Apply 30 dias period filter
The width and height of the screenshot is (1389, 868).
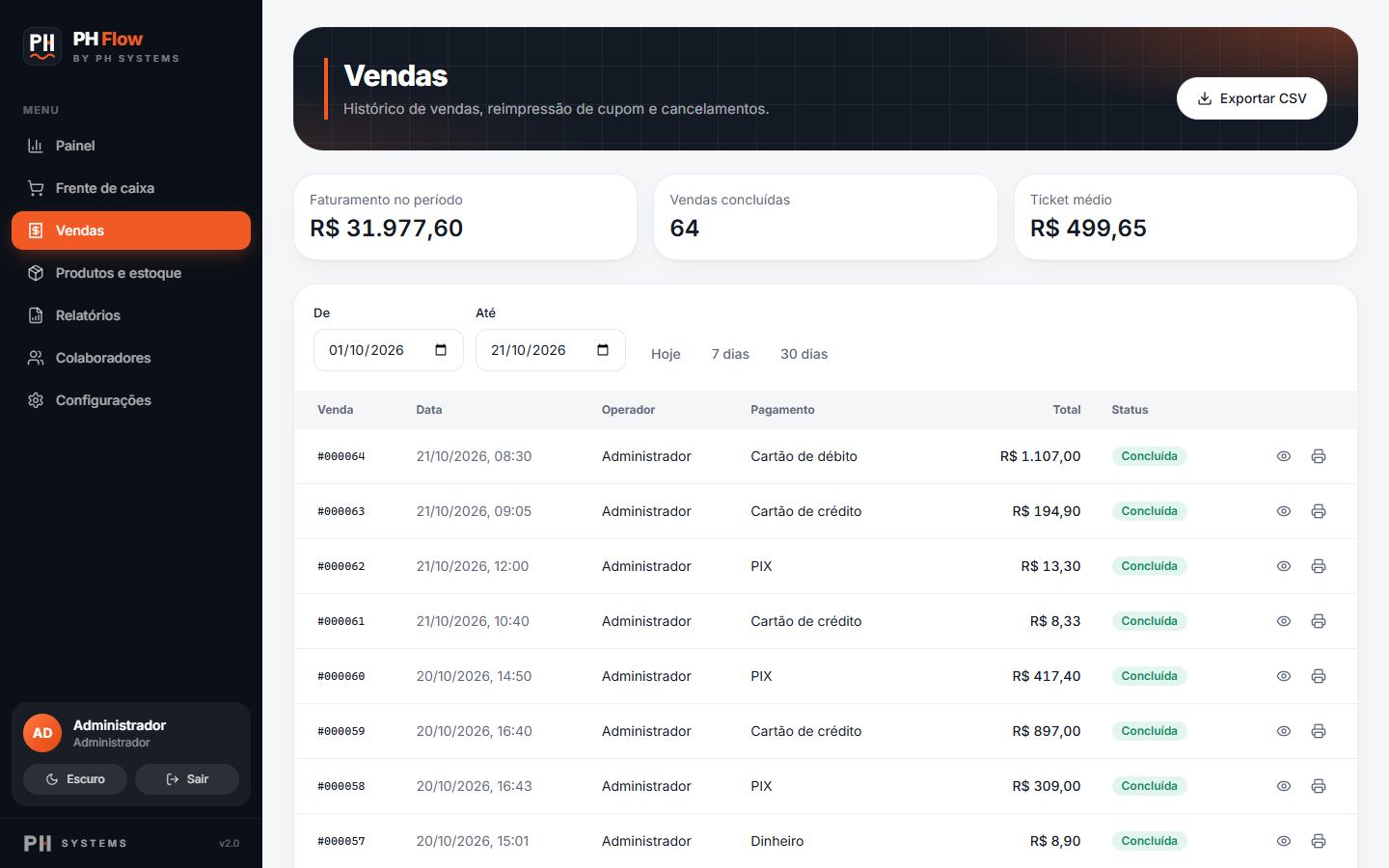803,354
